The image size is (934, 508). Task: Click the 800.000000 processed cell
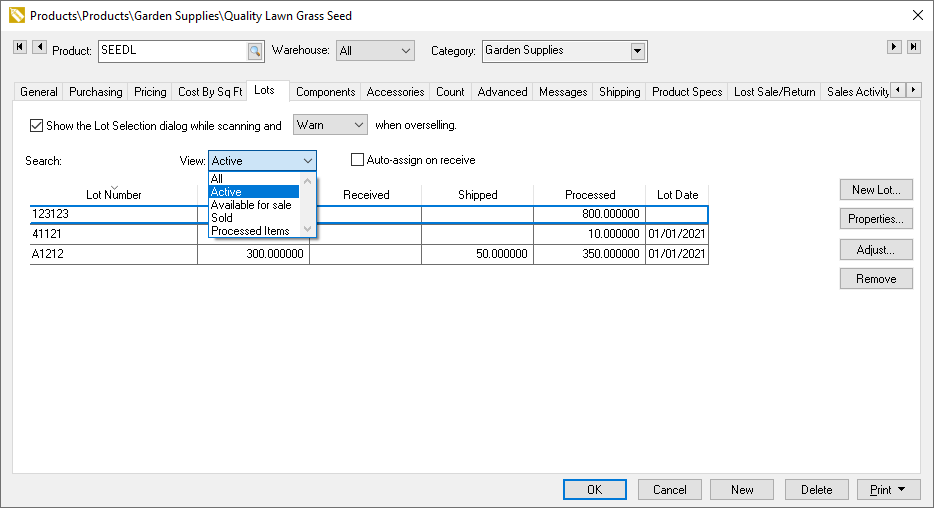pyautogui.click(x=590, y=214)
